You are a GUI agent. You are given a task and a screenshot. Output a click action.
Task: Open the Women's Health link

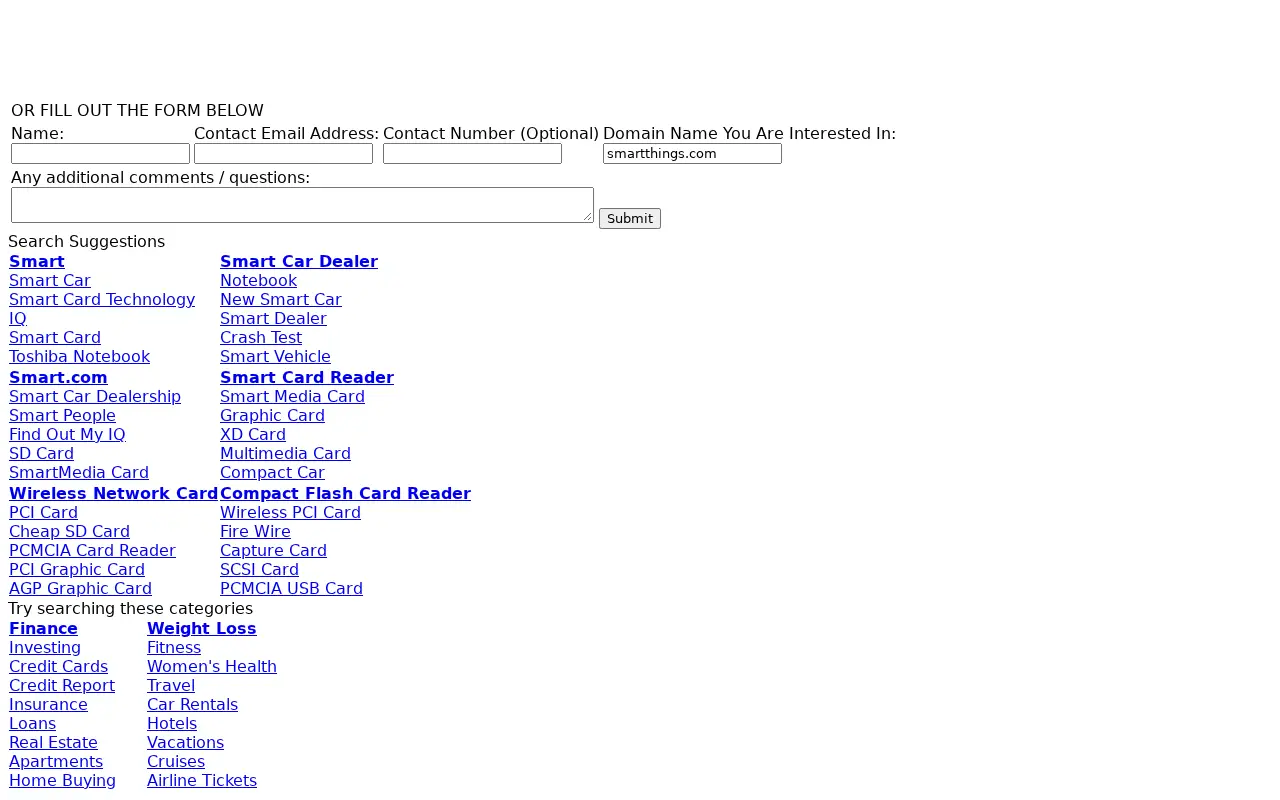tap(212, 667)
